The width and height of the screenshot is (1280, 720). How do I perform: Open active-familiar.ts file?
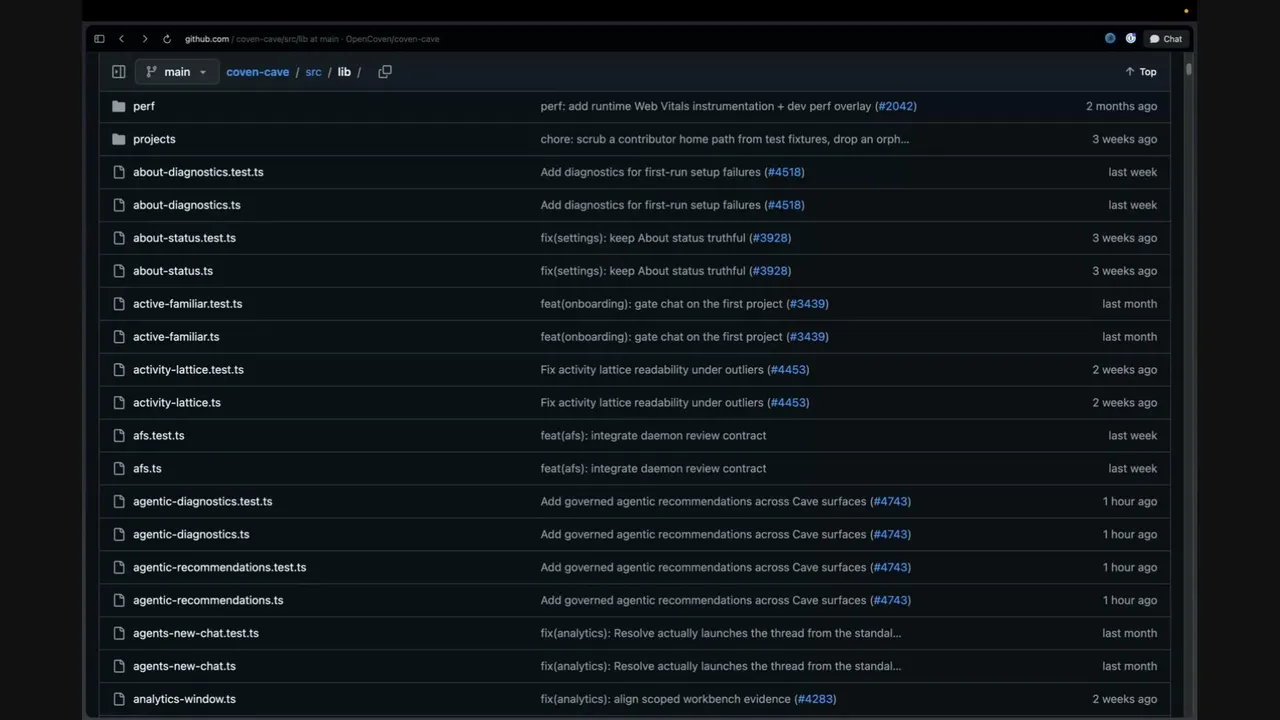point(176,337)
